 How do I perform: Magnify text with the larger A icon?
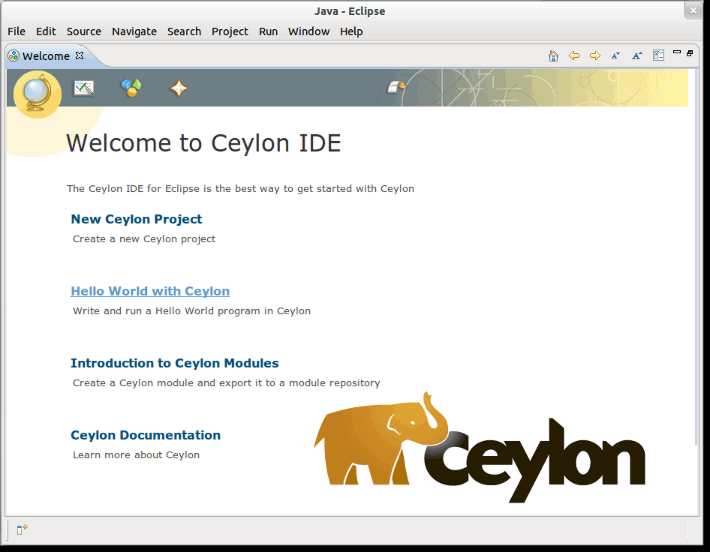click(637, 56)
